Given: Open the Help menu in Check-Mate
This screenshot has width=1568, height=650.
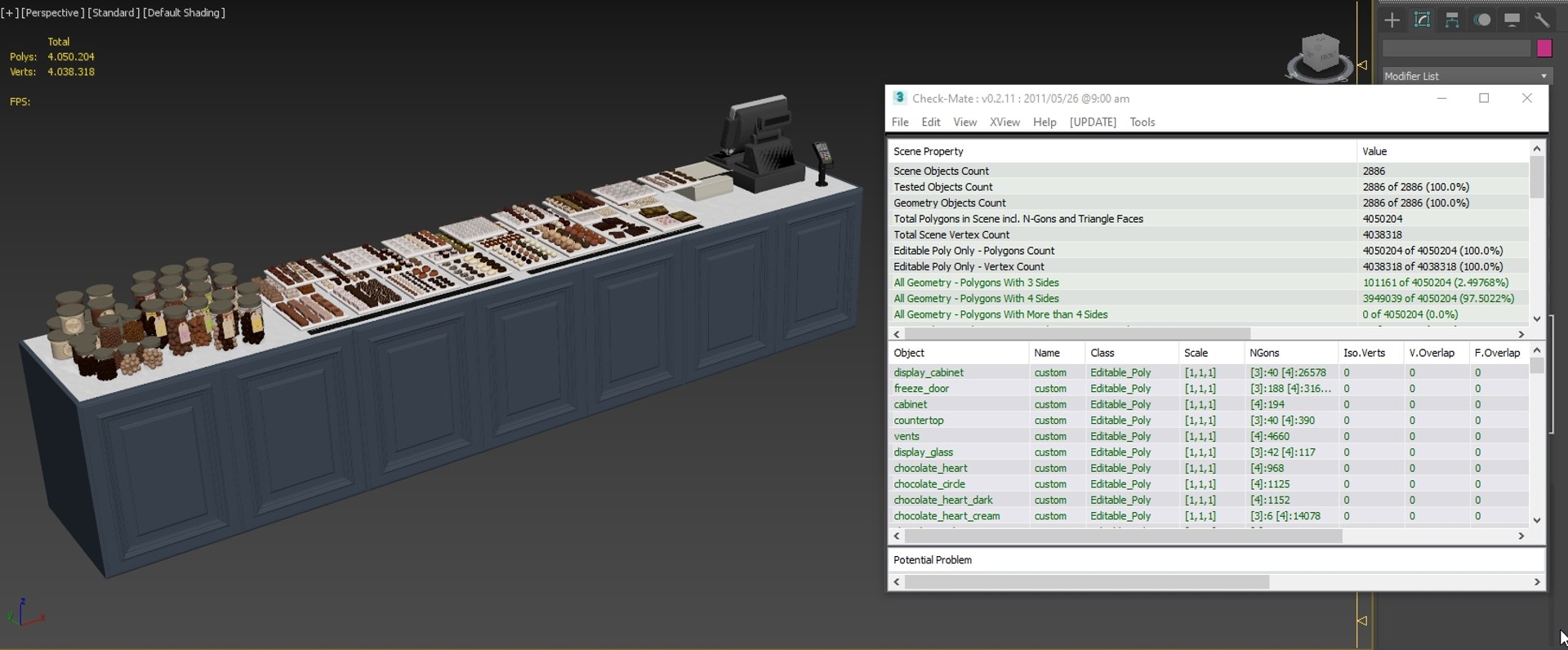Looking at the screenshot, I should pyautogui.click(x=1045, y=122).
